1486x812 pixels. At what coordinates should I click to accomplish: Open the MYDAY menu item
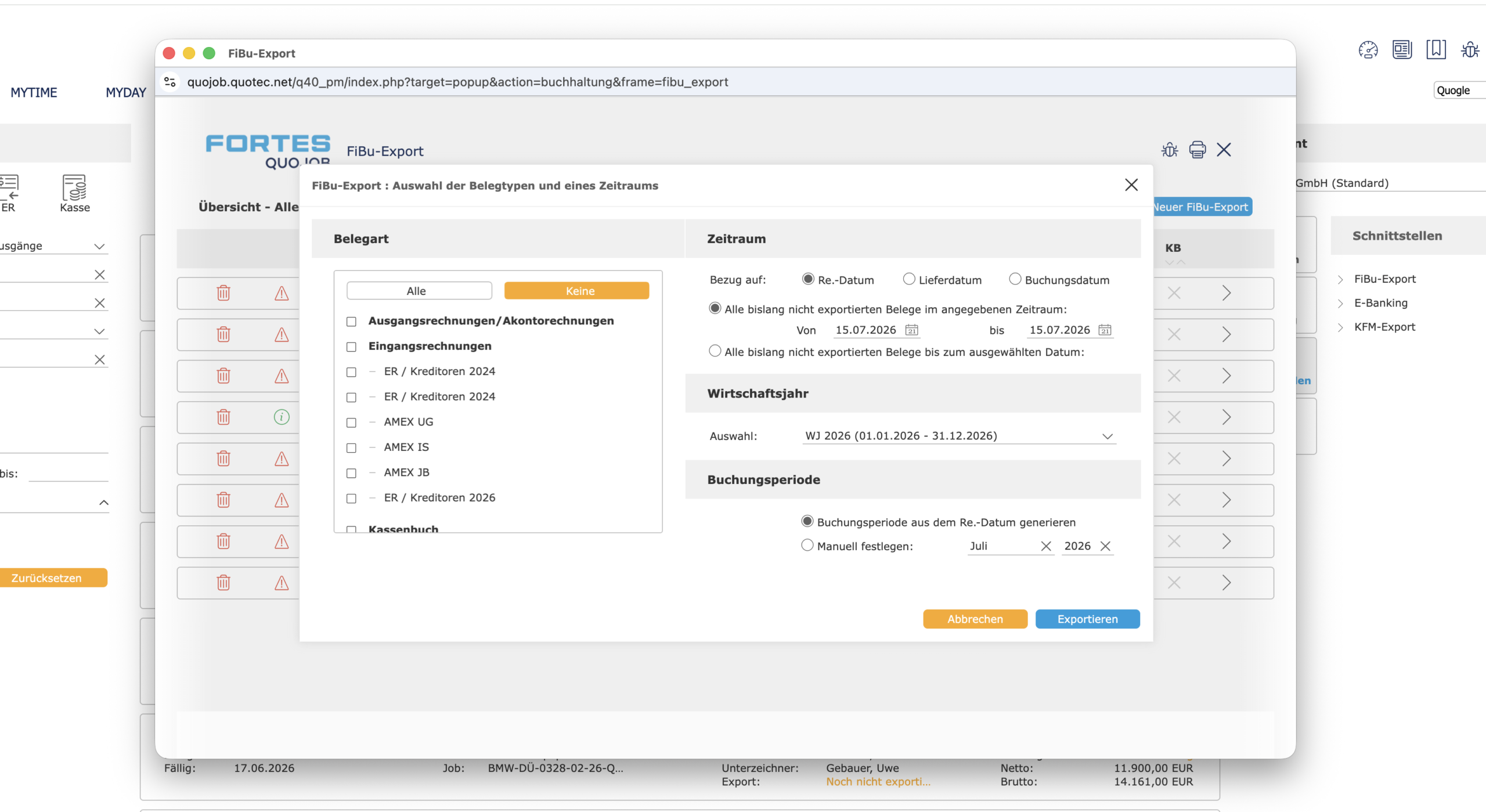point(126,92)
